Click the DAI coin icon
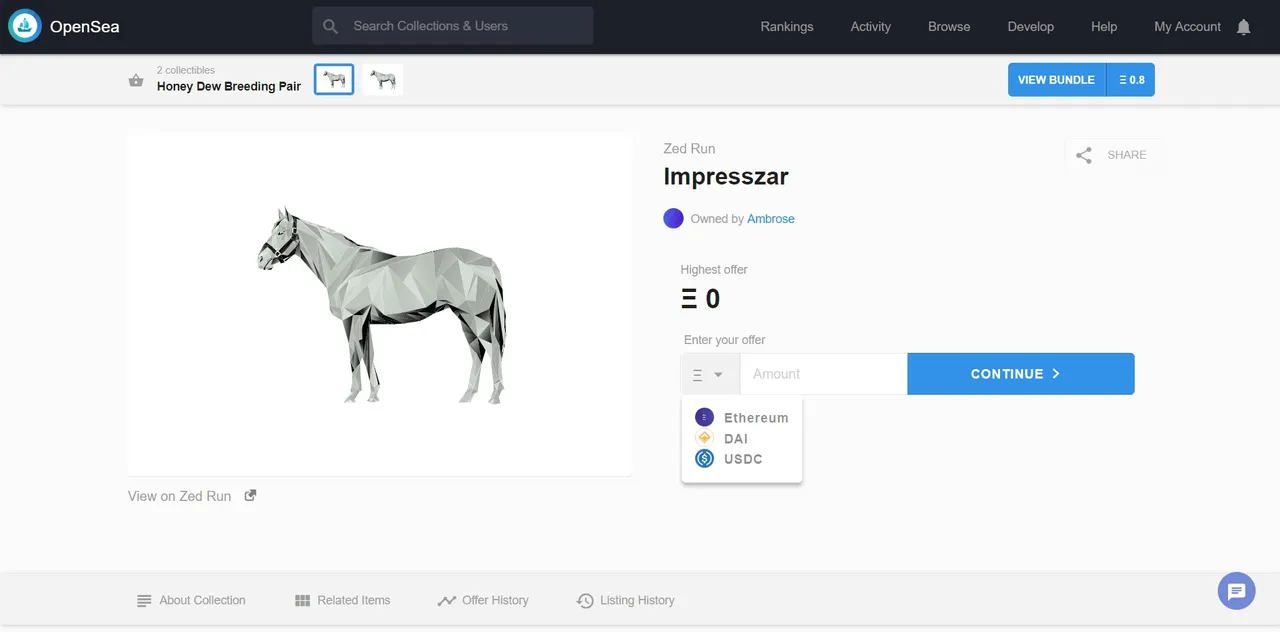Screen dimensions: 1280x632 [704, 438]
